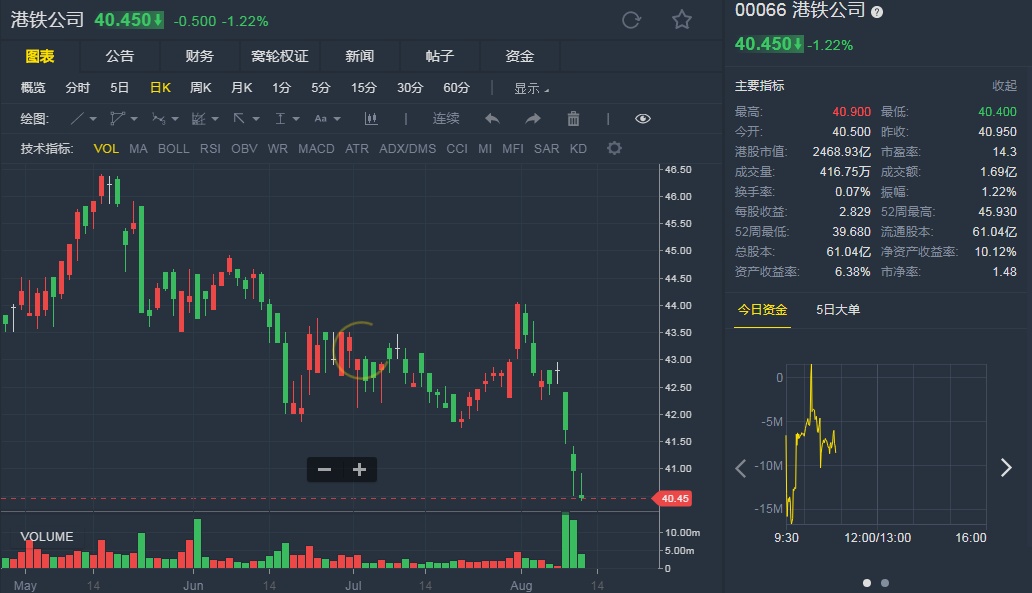Screen dimensions: 1032x593
Task: Click help icon next to 00066 港铁公司
Action: (877, 11)
